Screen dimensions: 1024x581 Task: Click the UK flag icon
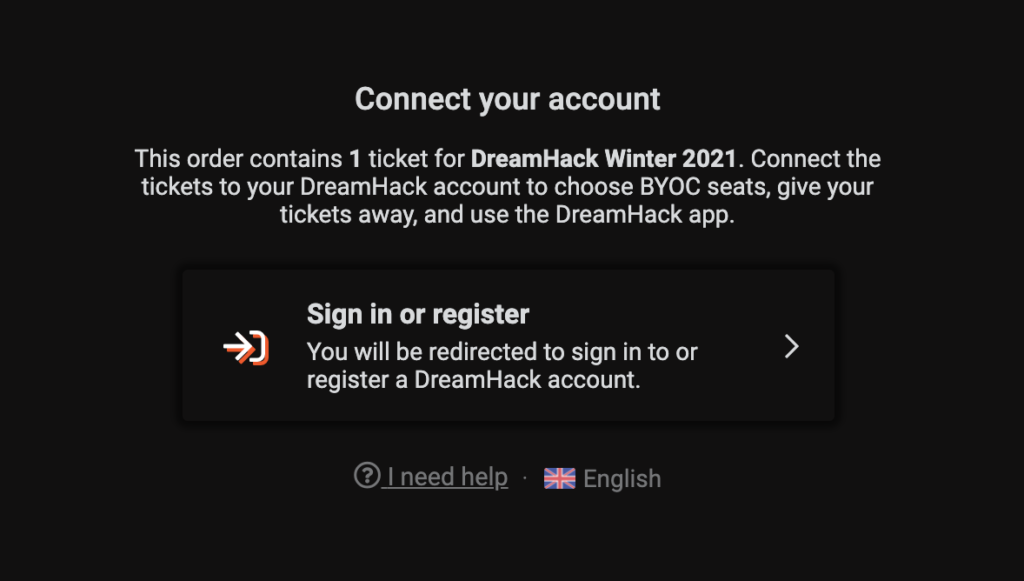(560, 479)
